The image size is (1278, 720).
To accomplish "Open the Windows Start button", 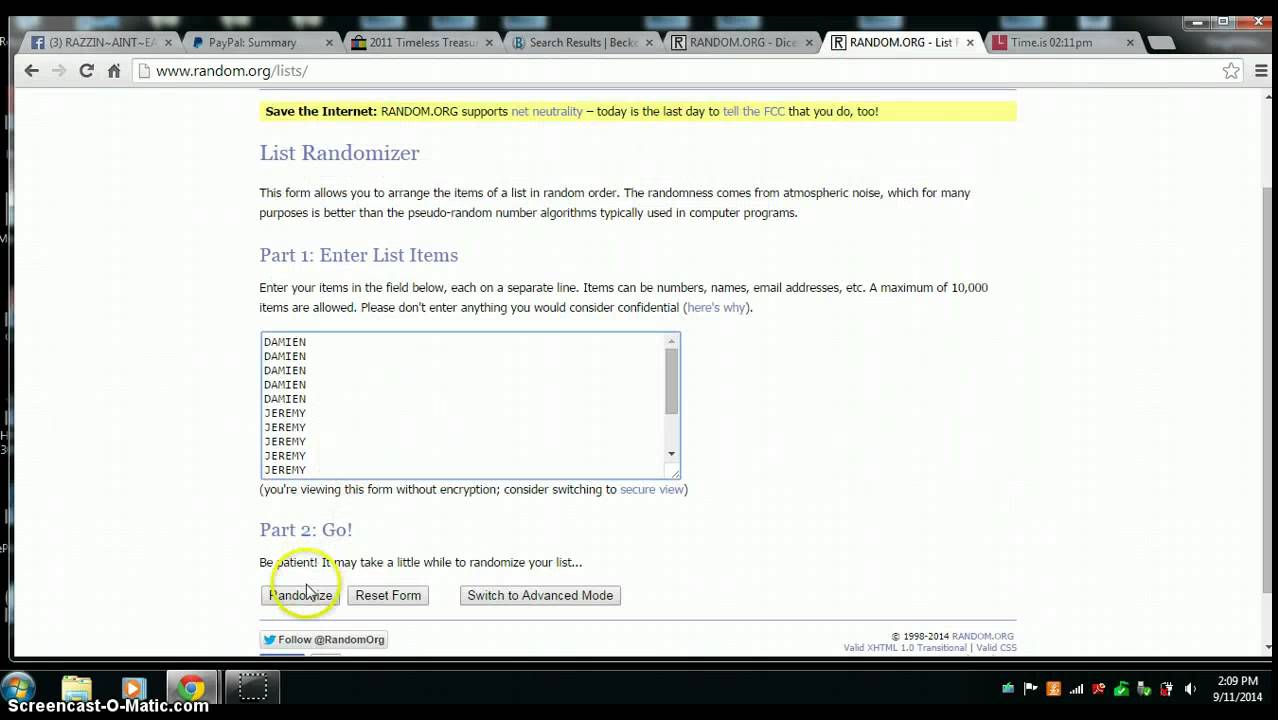I will tap(19, 689).
